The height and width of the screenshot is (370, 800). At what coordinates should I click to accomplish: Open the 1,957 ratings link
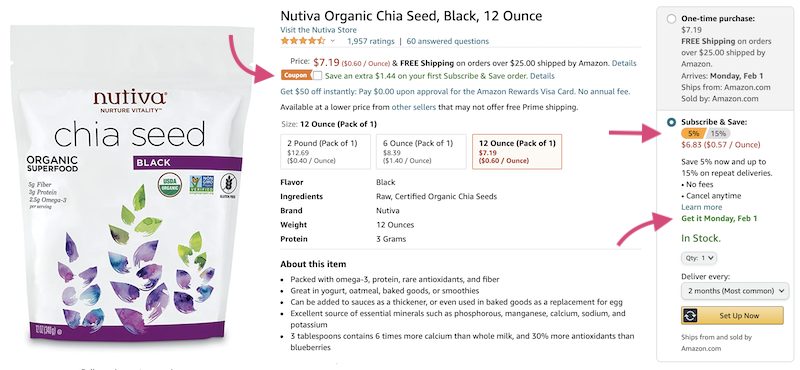click(x=370, y=41)
